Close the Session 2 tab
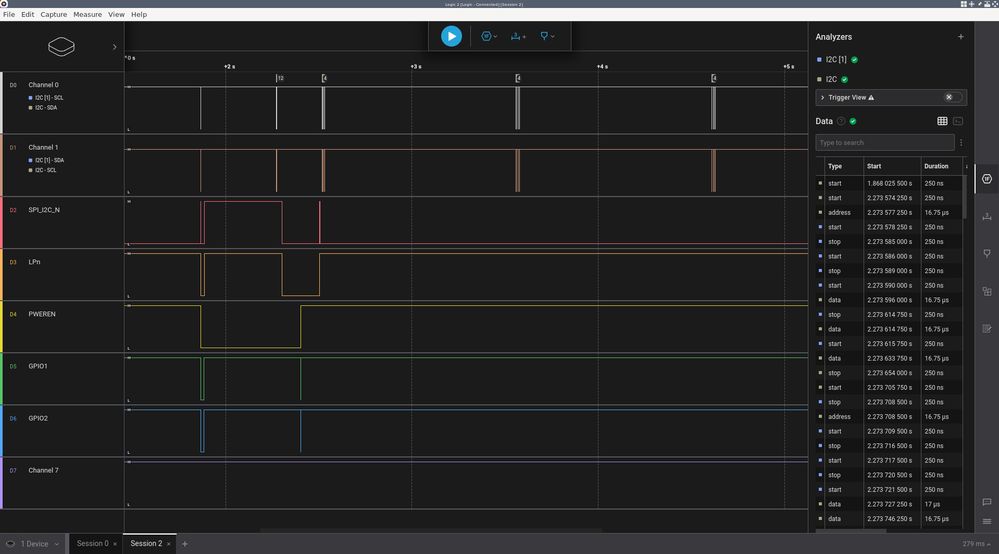The image size is (999, 554). (168, 544)
